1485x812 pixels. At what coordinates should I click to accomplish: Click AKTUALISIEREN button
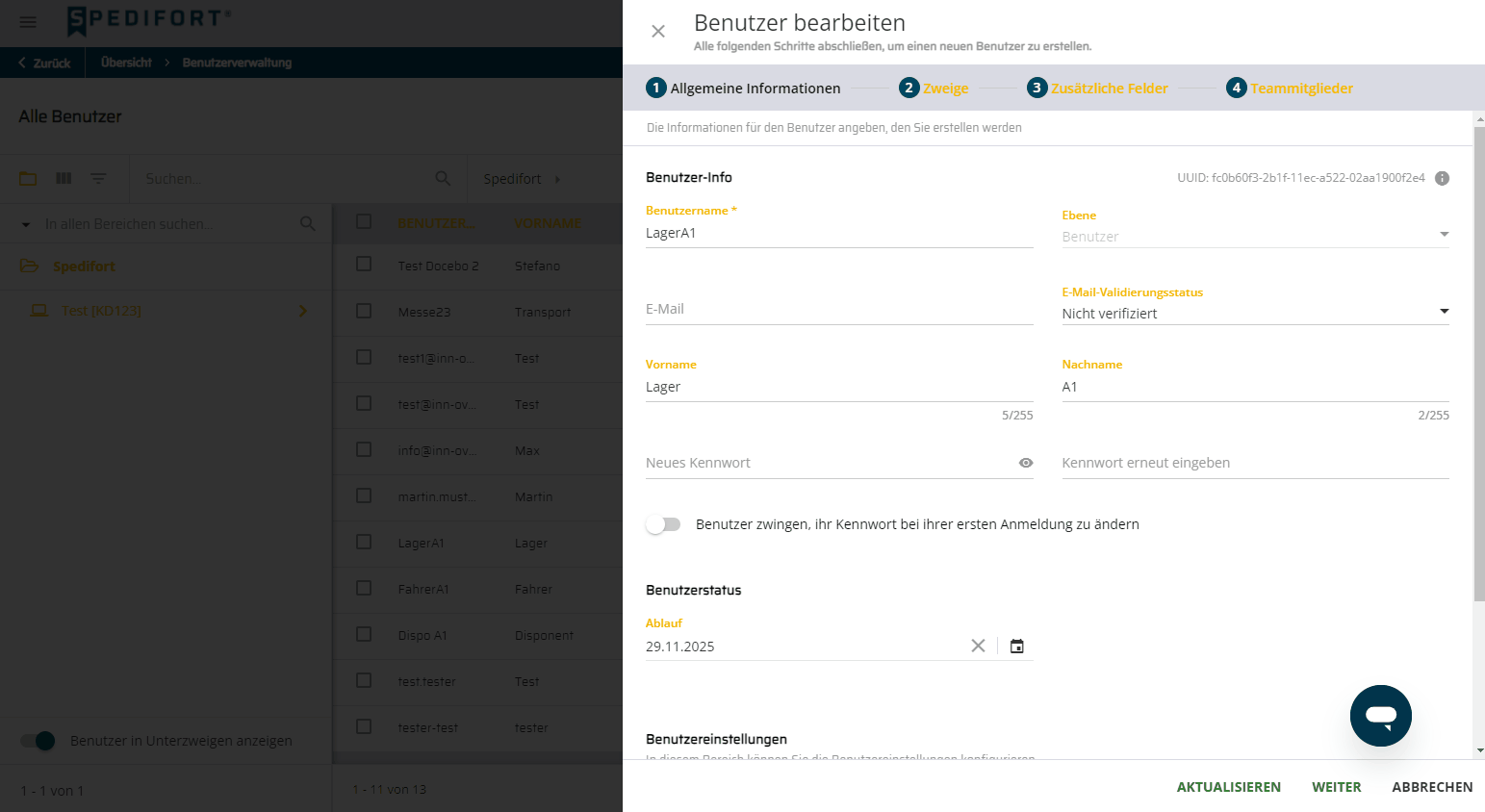coord(1228,787)
